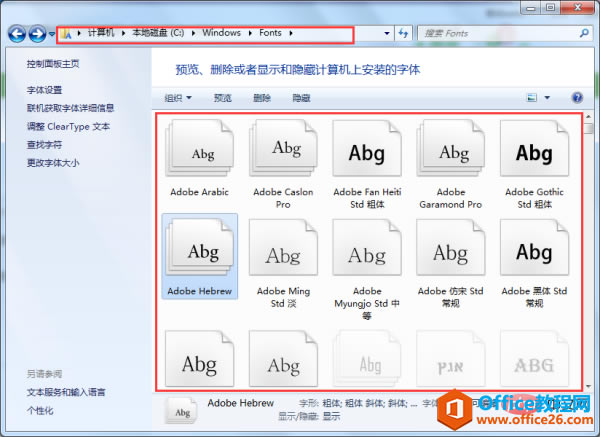Expand the arrow after Windows in path

coord(250,33)
